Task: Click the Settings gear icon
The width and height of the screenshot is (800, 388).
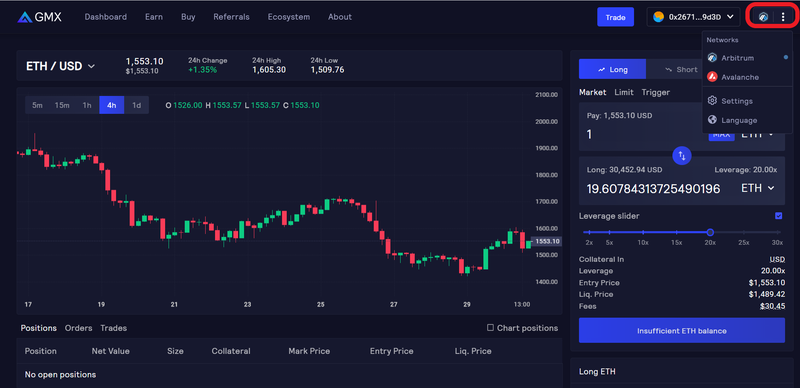Action: point(712,101)
